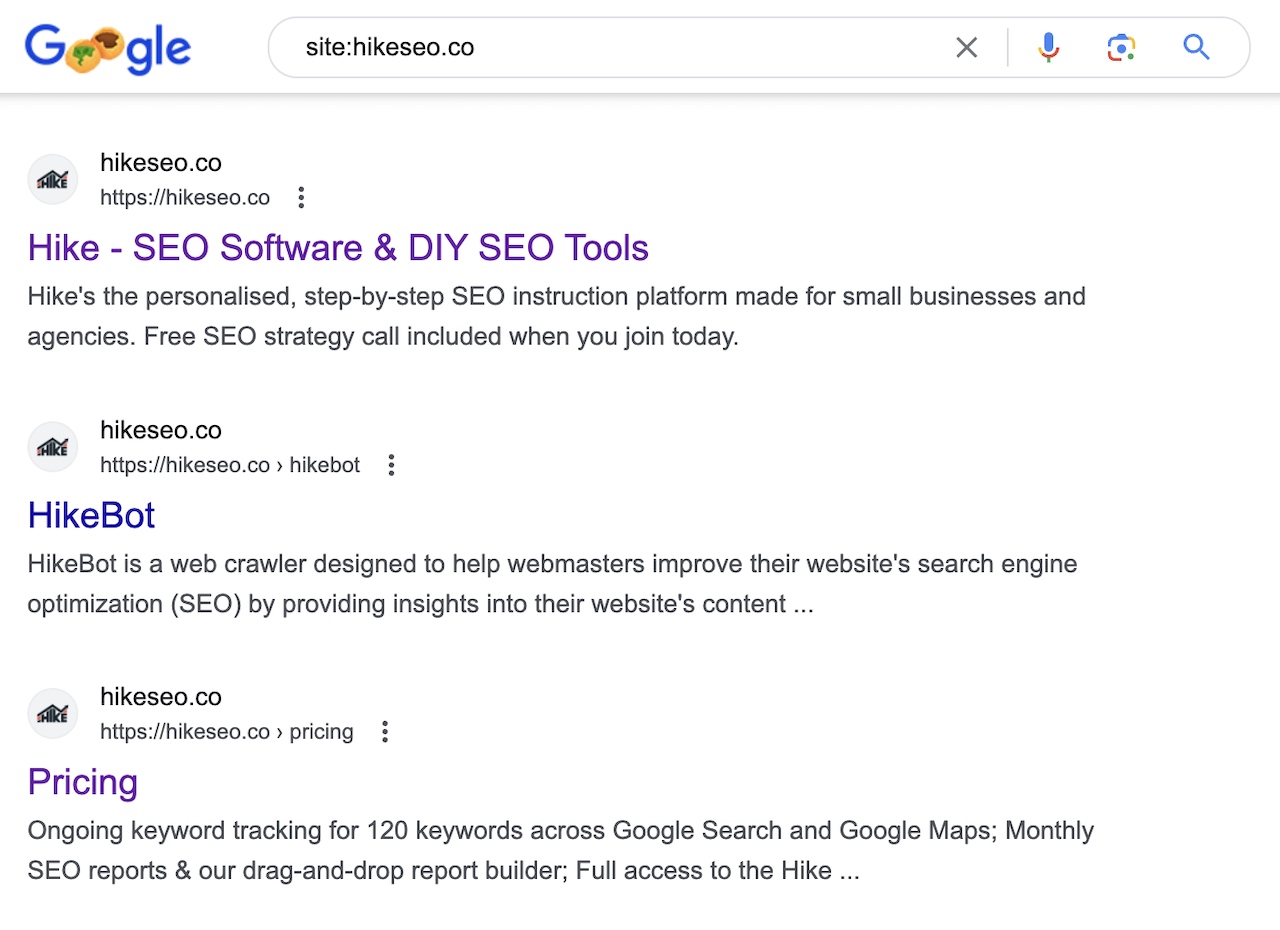Click the https://hikeseo.co › hikebot breadcrumb
Screen dimensions: 1280x930
[x=230, y=465]
